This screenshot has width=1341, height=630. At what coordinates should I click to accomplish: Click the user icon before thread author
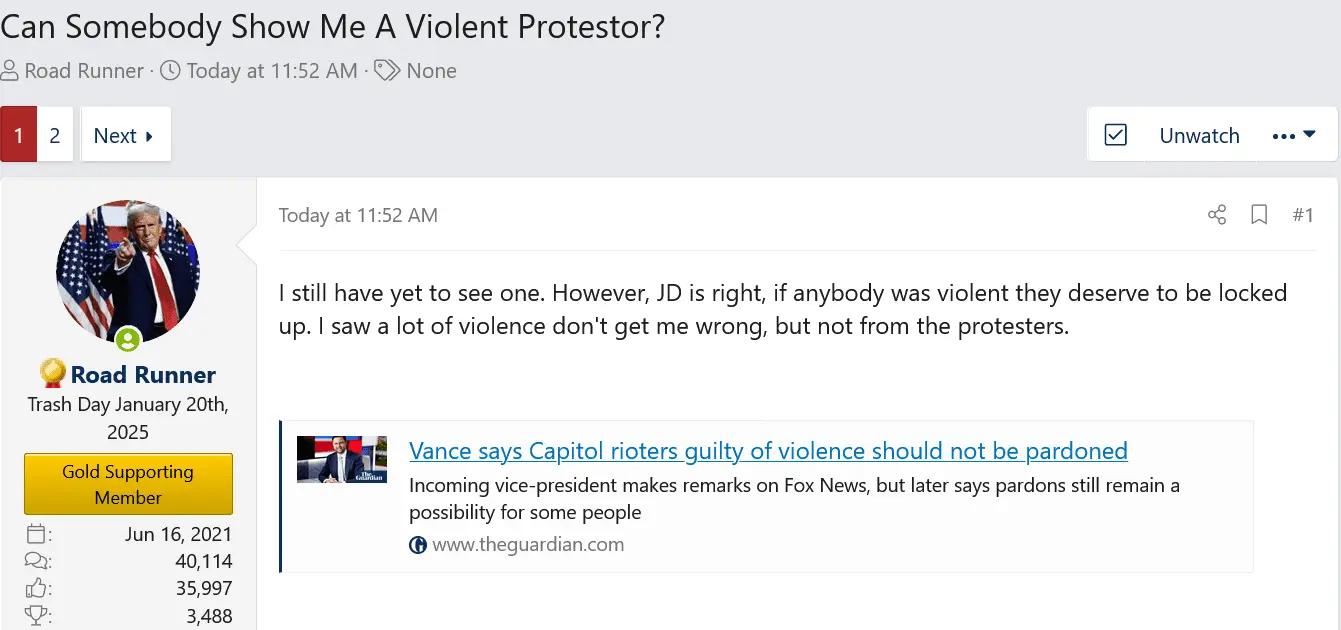[10, 71]
